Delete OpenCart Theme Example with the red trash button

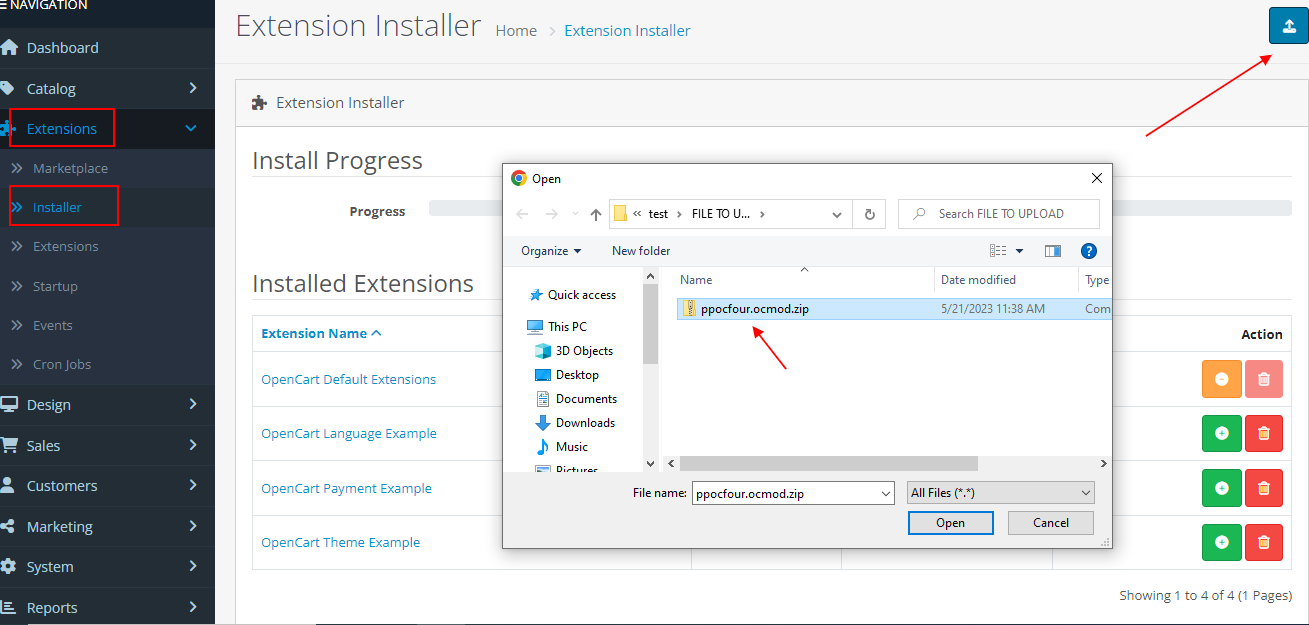(x=1264, y=542)
